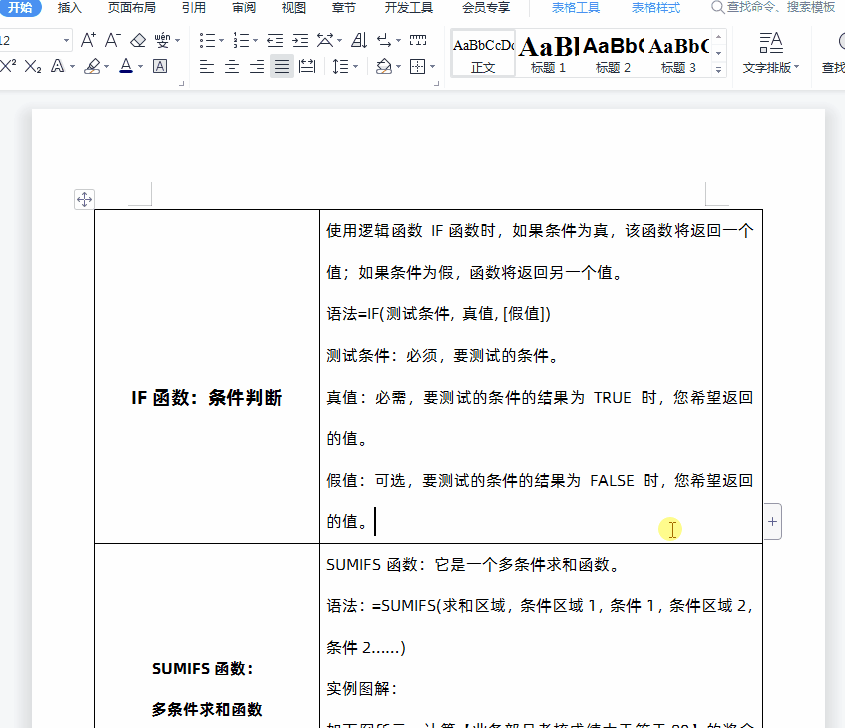Open the 视图 tab
The height and width of the screenshot is (728, 845).
point(294,8)
